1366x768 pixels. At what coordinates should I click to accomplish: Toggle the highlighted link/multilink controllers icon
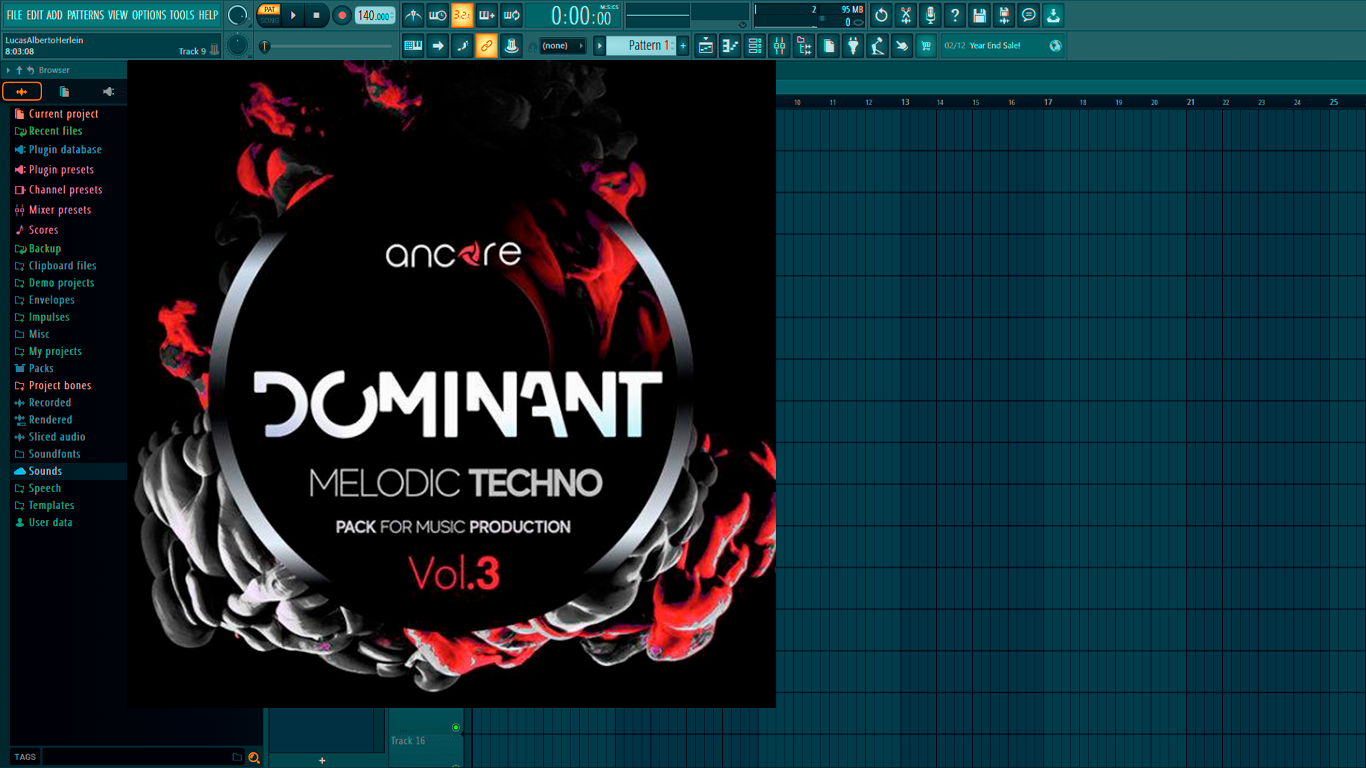487,45
